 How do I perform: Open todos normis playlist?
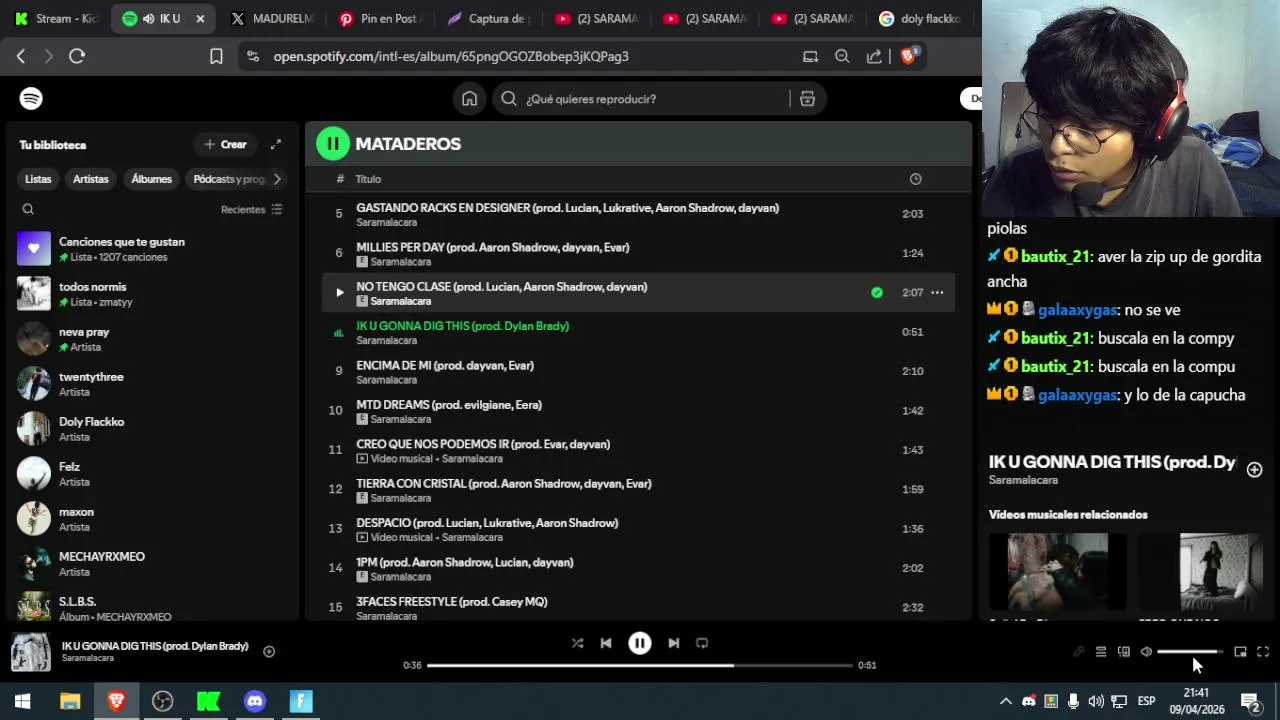pos(153,294)
